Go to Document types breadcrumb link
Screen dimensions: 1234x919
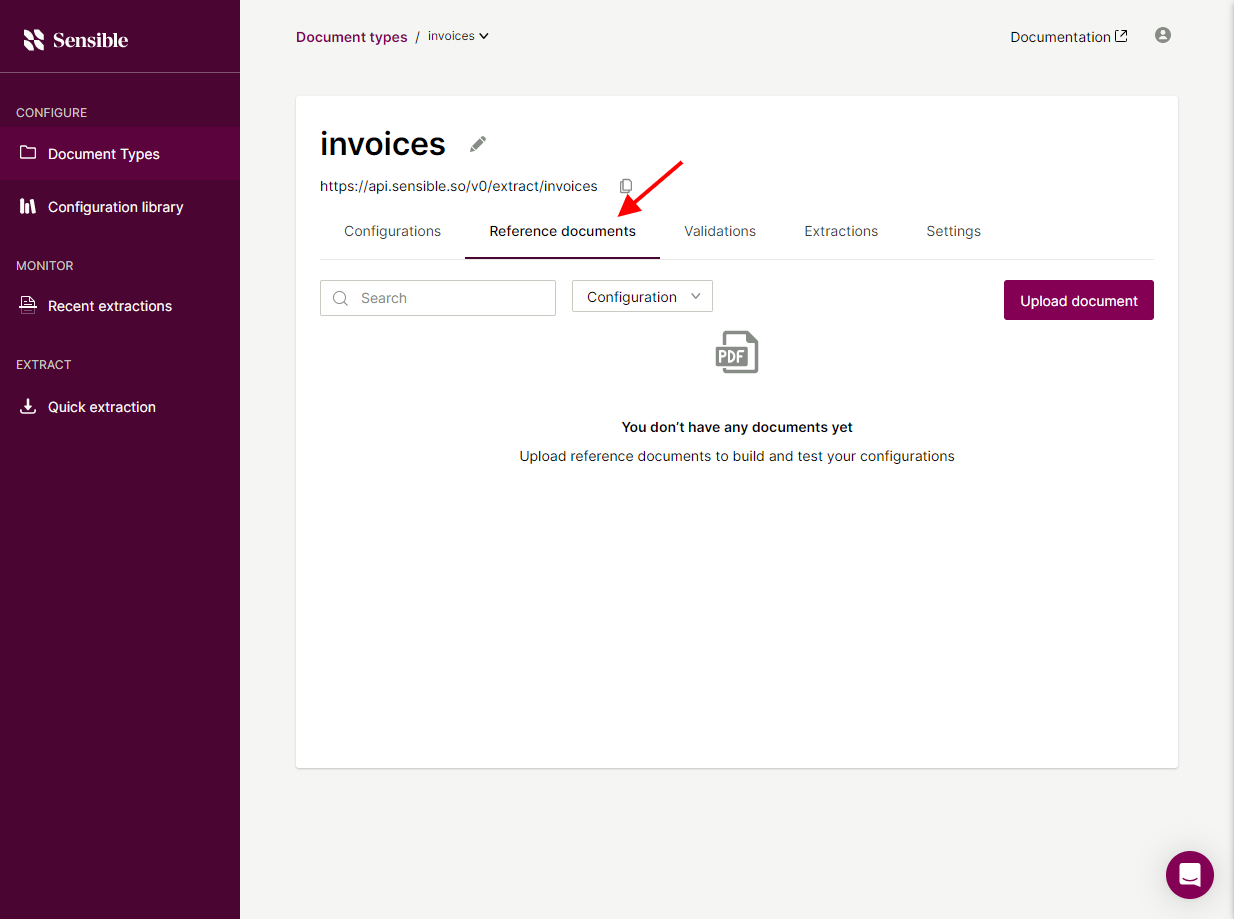(352, 37)
